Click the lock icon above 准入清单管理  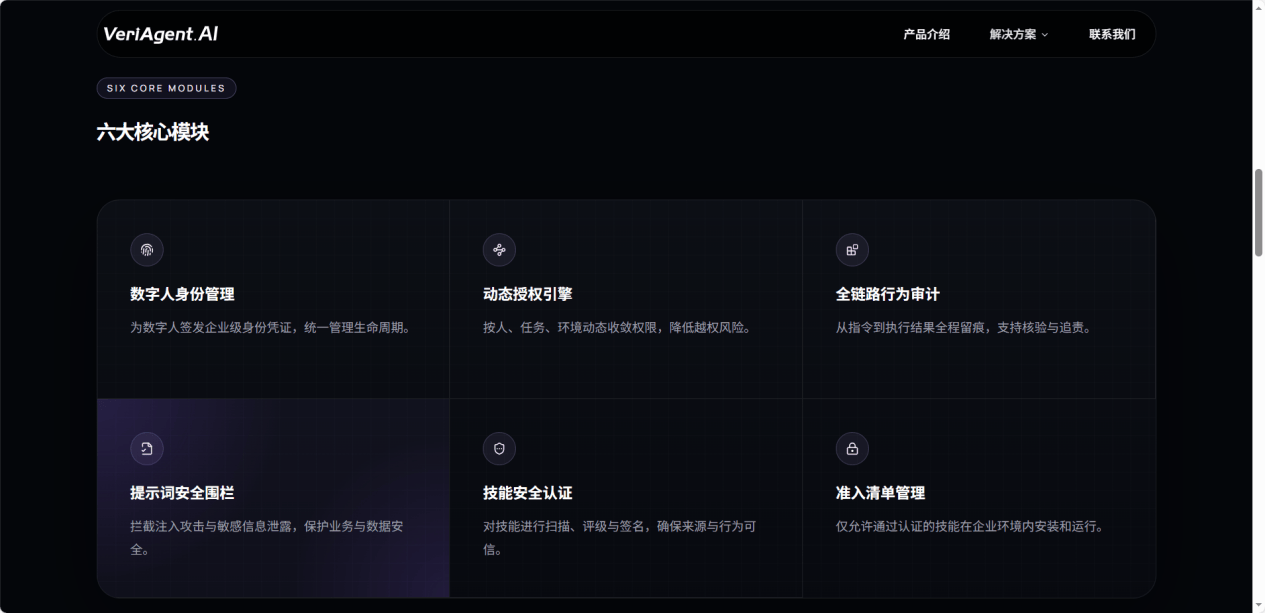(852, 448)
